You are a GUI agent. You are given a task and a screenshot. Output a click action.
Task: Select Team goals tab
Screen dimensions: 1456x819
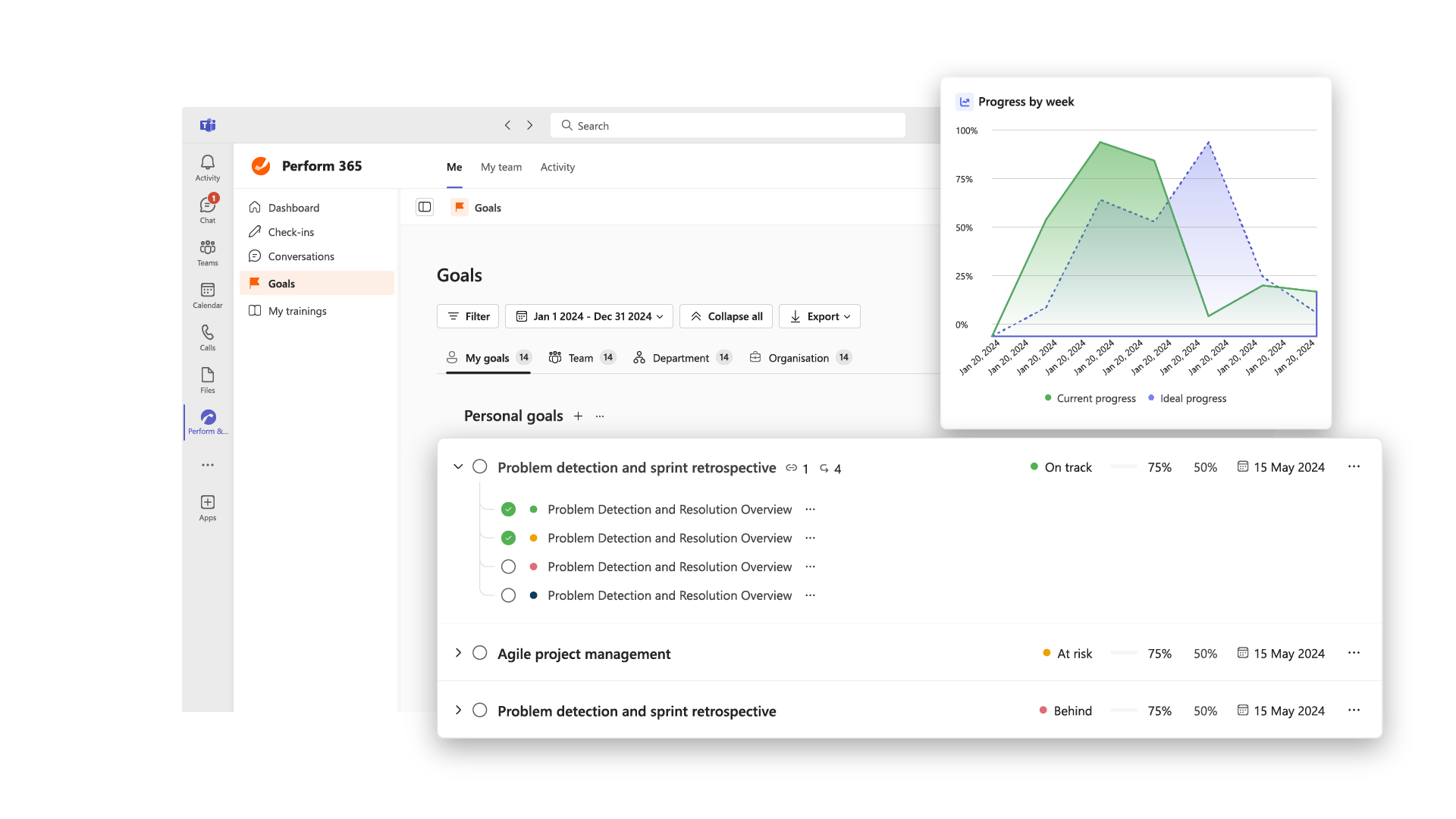tap(582, 358)
